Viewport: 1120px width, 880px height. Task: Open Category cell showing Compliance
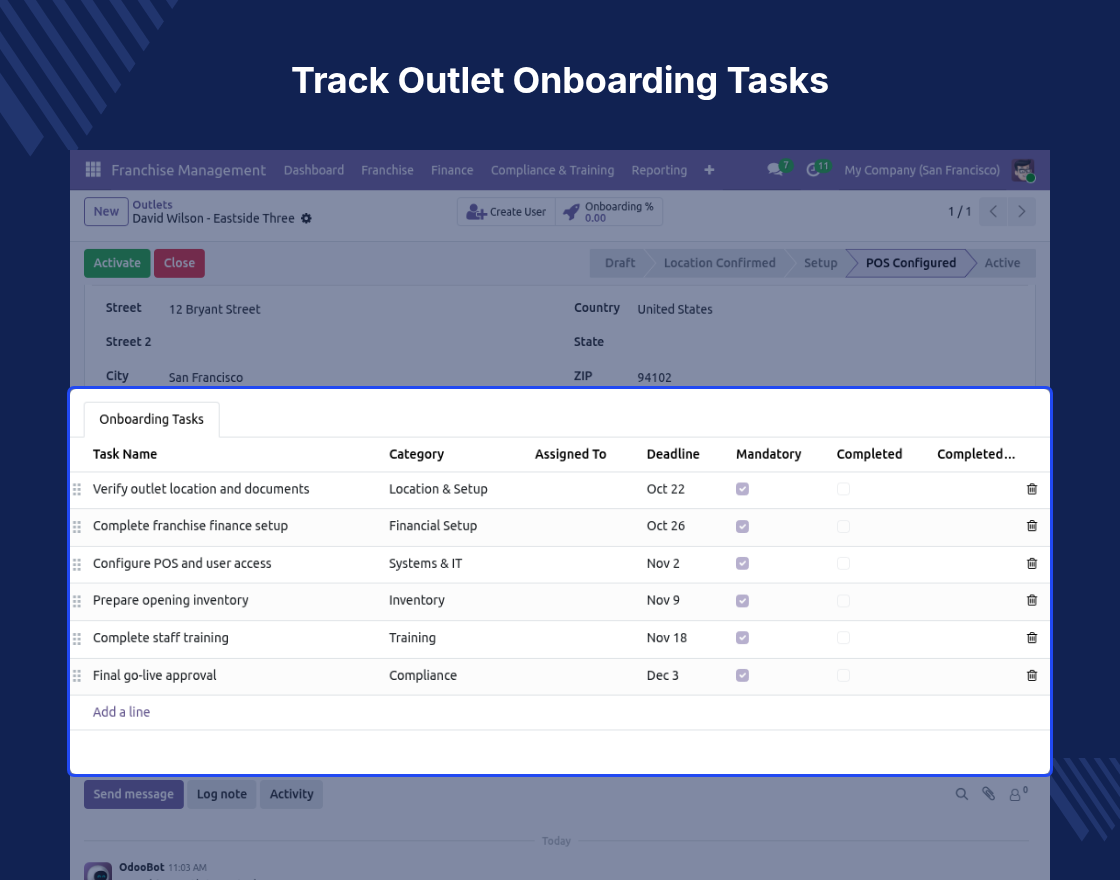423,675
